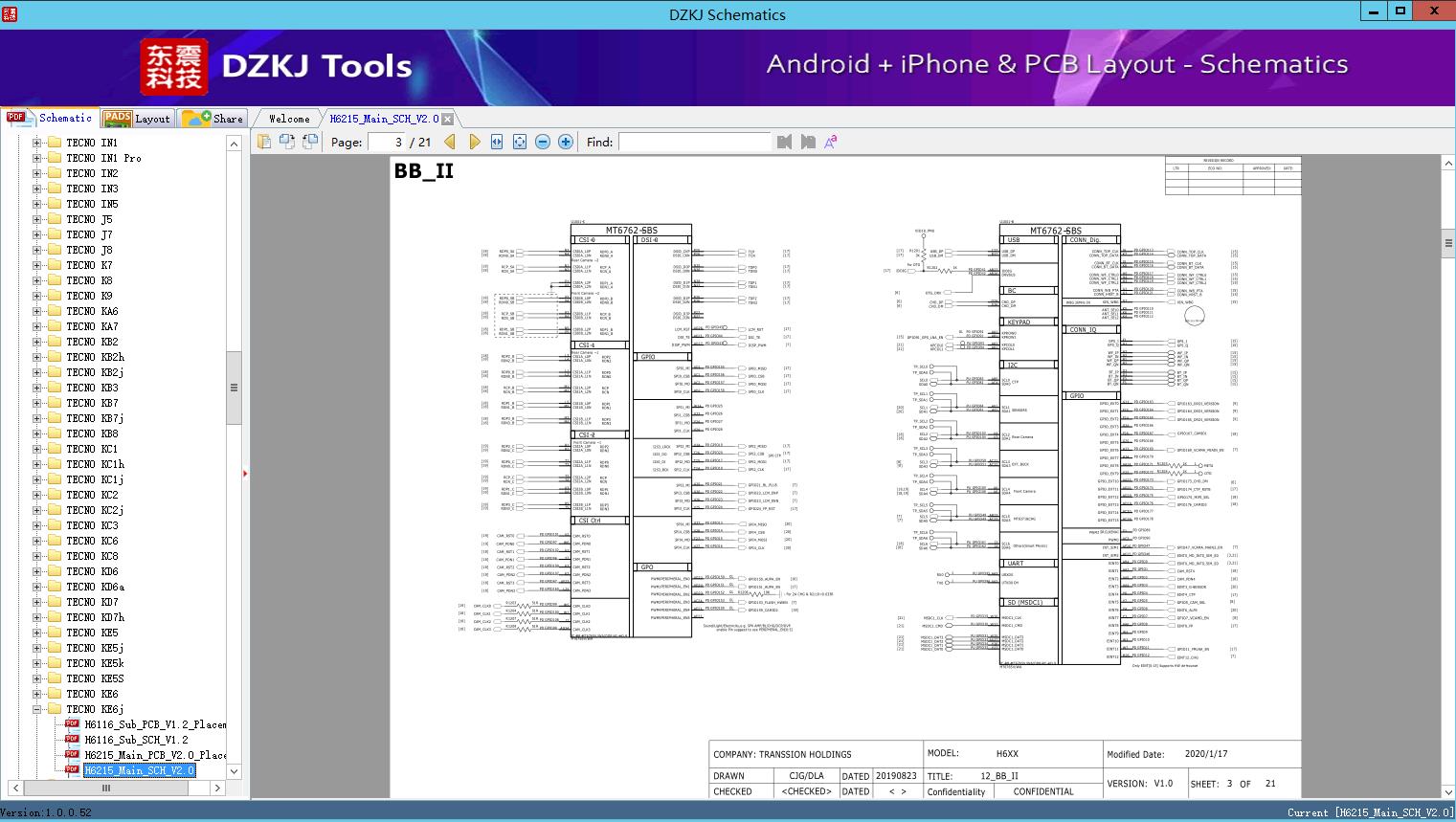Click the tree horizontal scroll left arrow
The height and width of the screenshot is (822, 1456).
click(14, 789)
